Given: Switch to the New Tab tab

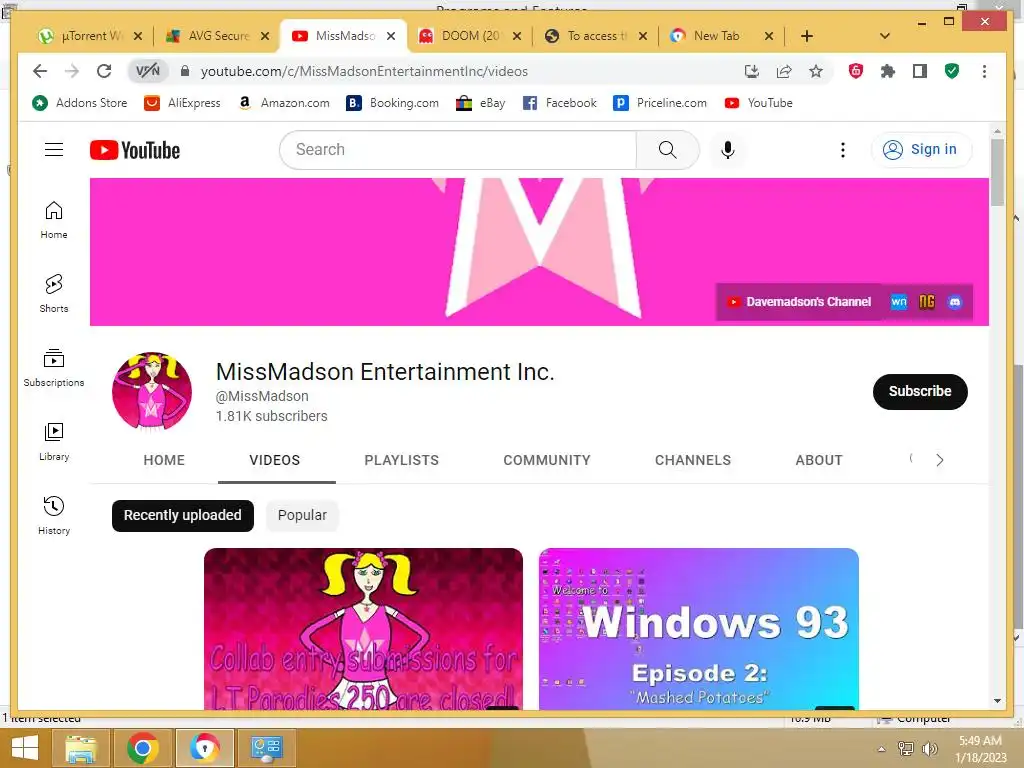Looking at the screenshot, I should 722,36.
